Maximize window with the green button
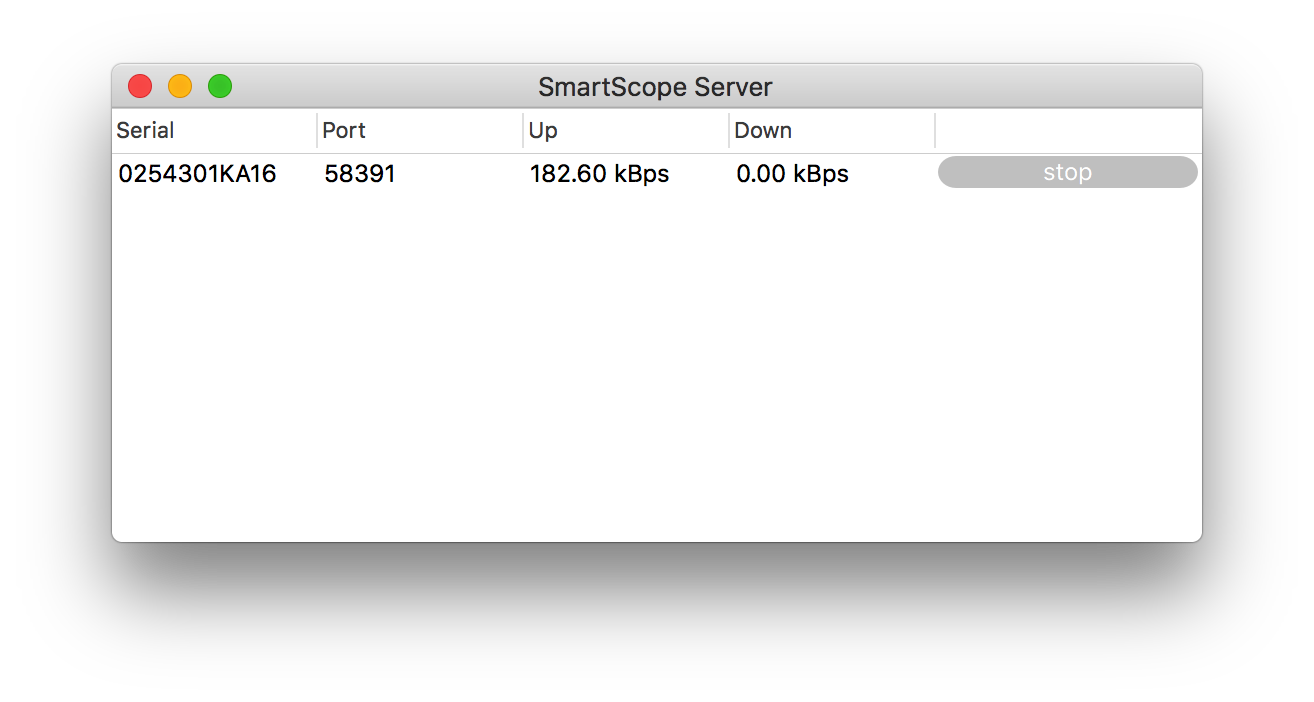This screenshot has height=702, width=1314. (x=220, y=87)
